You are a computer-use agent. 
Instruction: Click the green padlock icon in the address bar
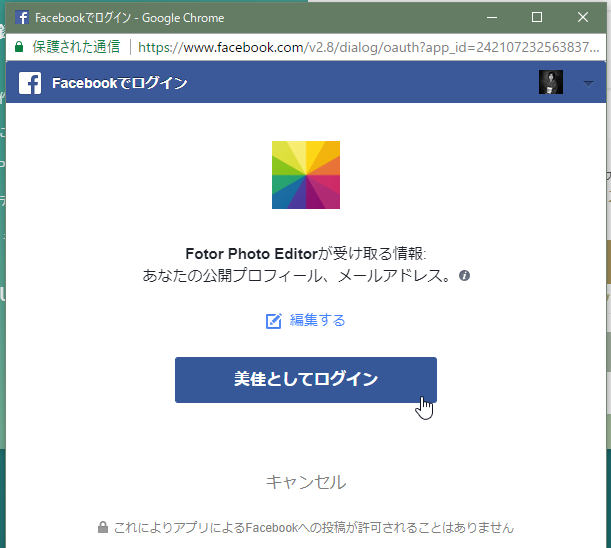click(19, 47)
